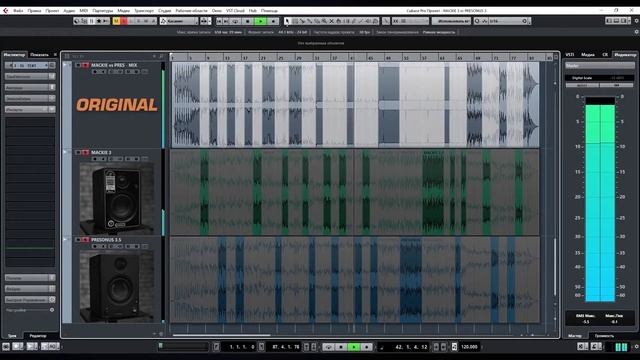Click the tempo field showing 120.000

coord(469,347)
